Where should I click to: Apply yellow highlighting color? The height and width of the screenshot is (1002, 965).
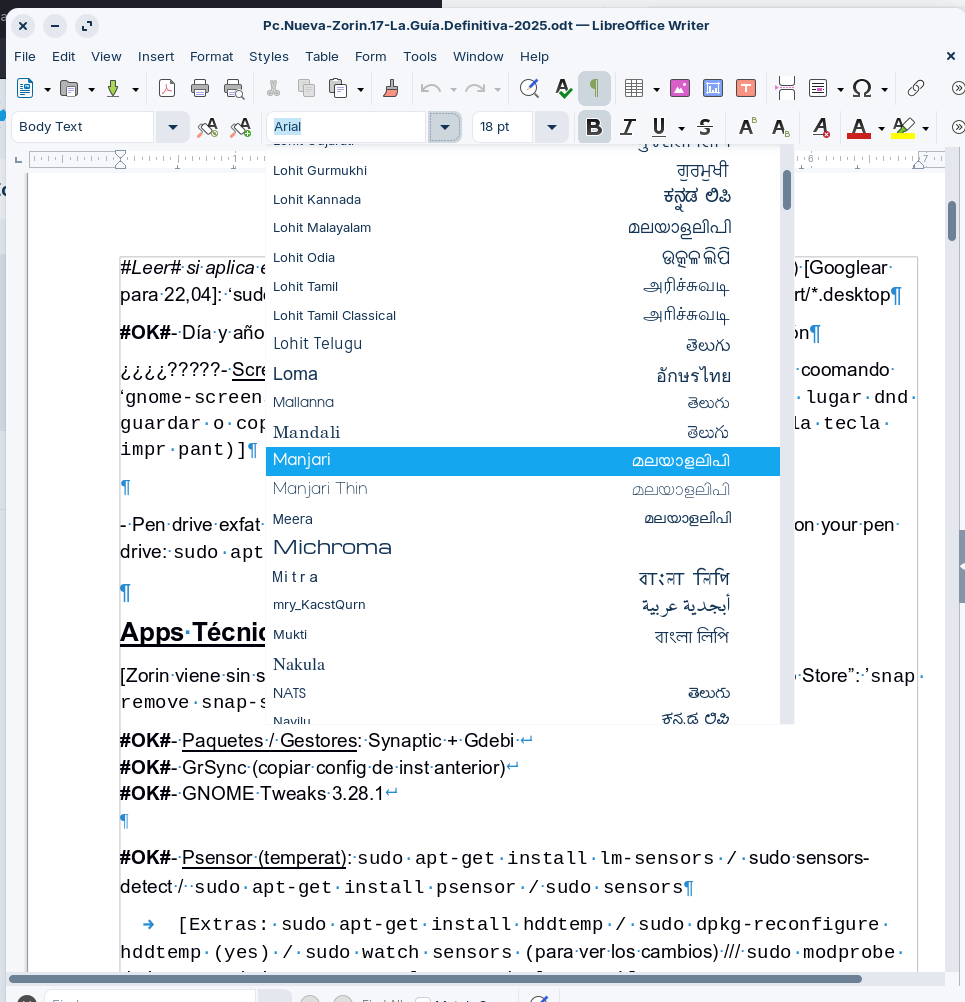(903, 128)
